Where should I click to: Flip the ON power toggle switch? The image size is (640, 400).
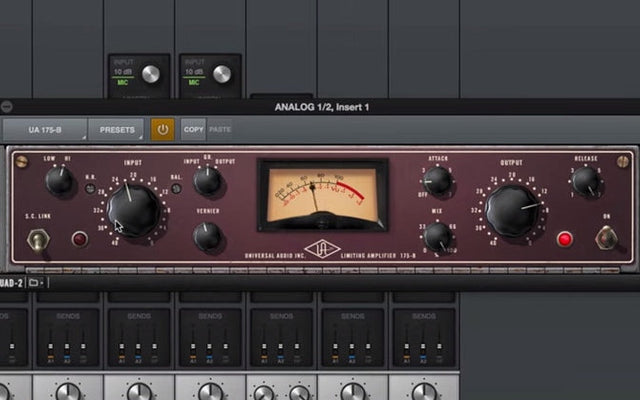tap(607, 238)
